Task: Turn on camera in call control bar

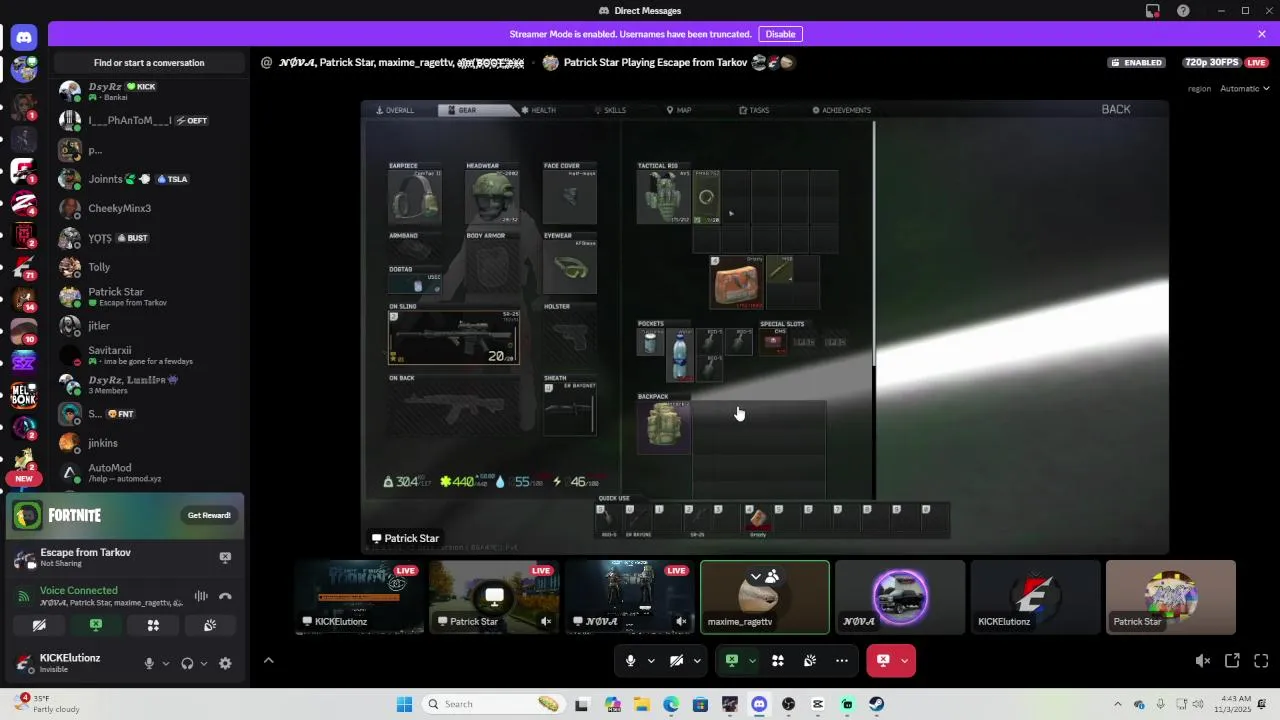Action: [x=676, y=661]
